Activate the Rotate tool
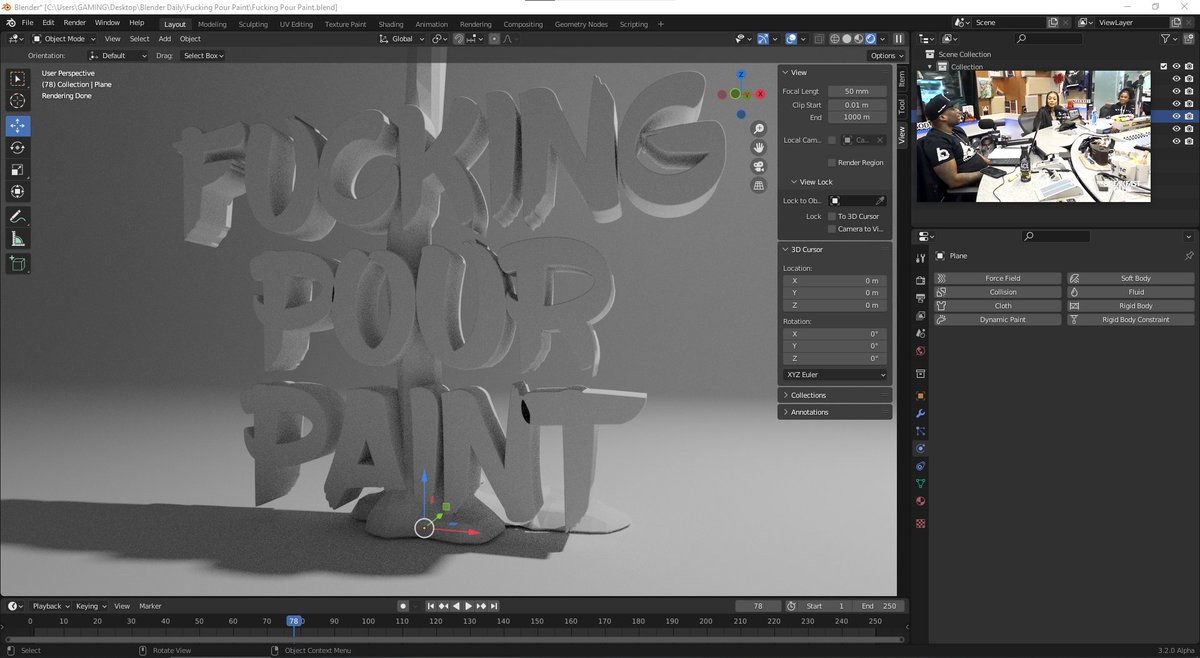This screenshot has height=658, width=1200. click(x=18, y=147)
